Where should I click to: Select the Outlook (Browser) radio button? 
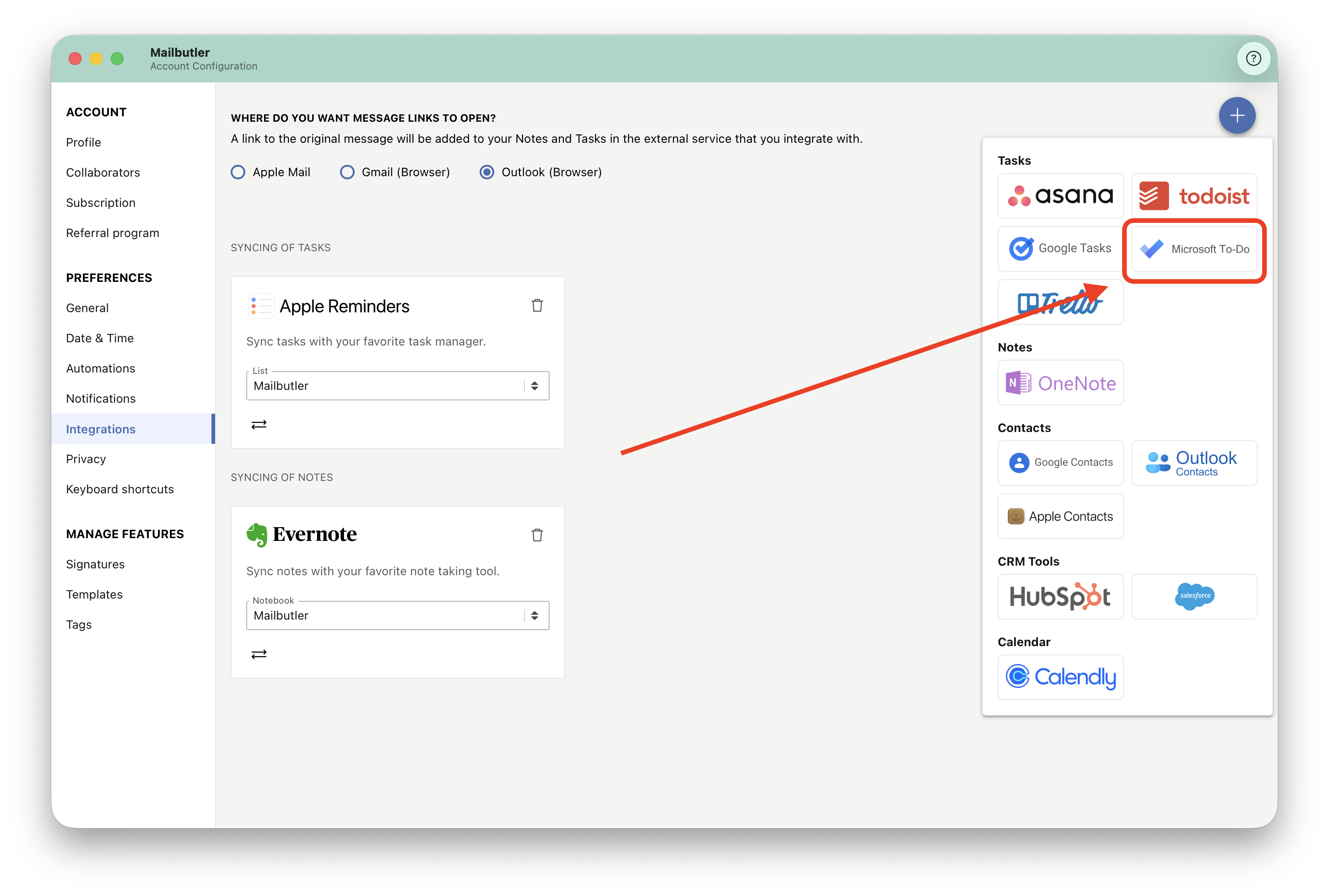[x=486, y=172]
